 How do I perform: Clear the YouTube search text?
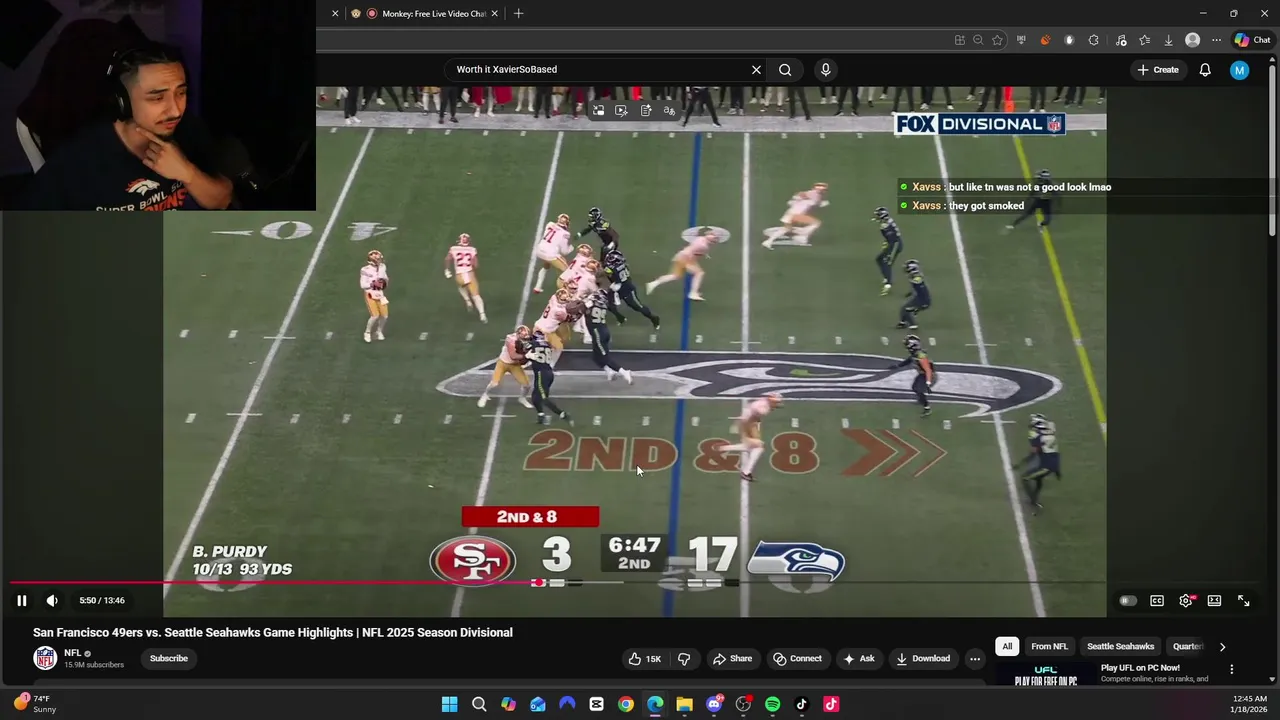pos(756,70)
